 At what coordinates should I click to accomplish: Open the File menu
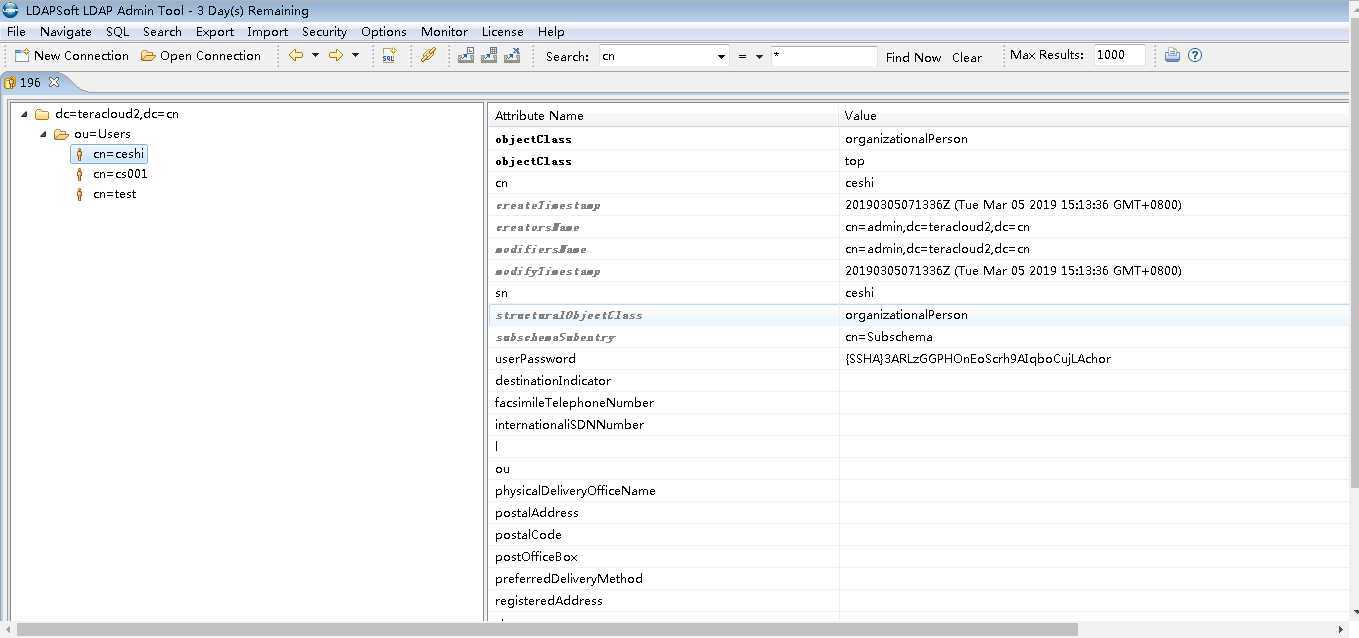click(x=16, y=32)
